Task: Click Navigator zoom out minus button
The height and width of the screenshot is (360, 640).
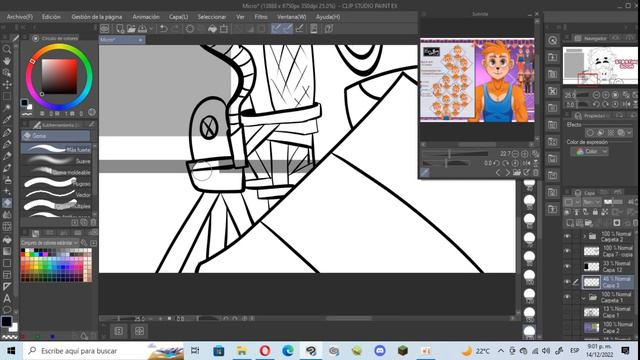Action: pos(597,95)
